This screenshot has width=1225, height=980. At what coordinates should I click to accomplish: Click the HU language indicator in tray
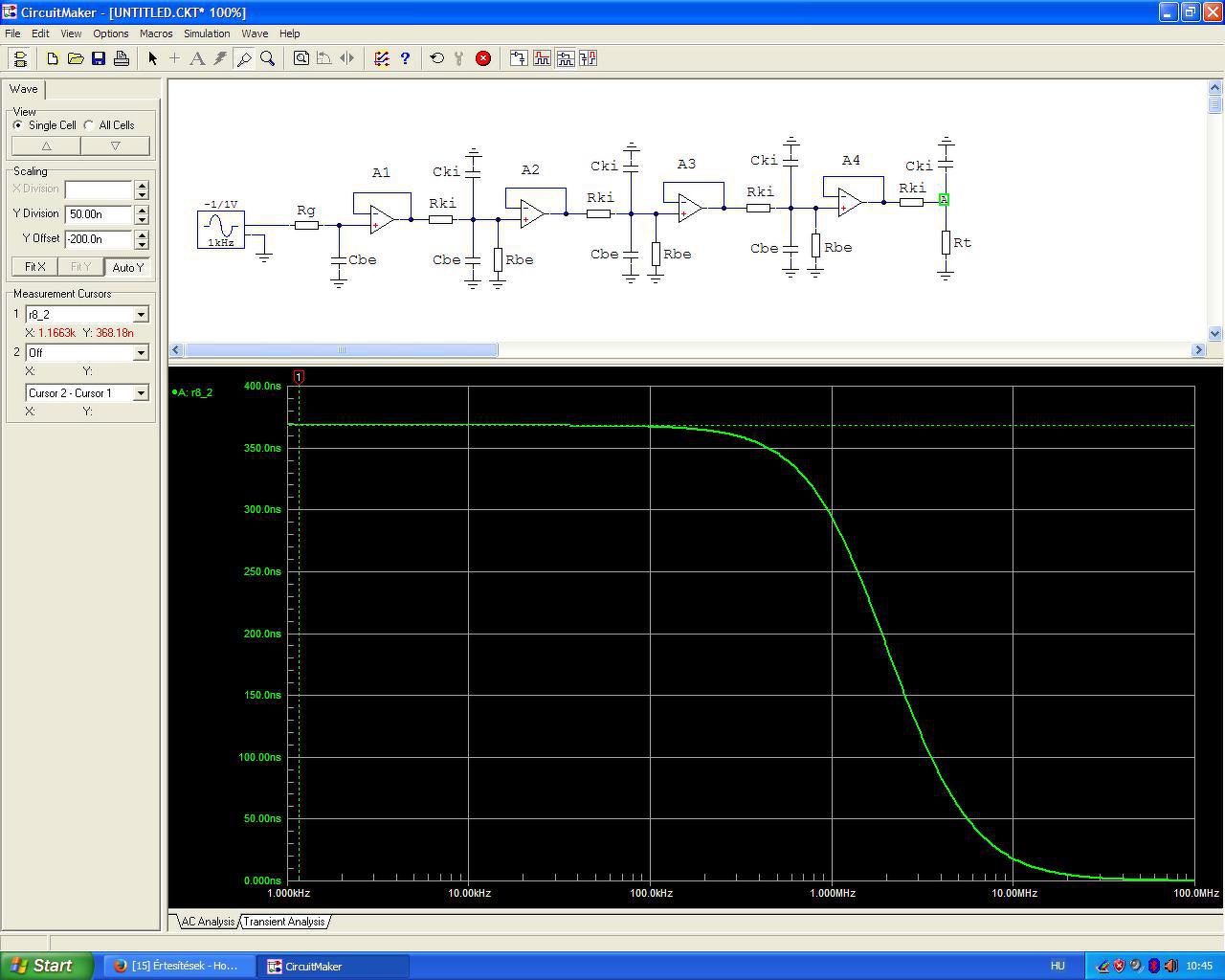point(1058,966)
